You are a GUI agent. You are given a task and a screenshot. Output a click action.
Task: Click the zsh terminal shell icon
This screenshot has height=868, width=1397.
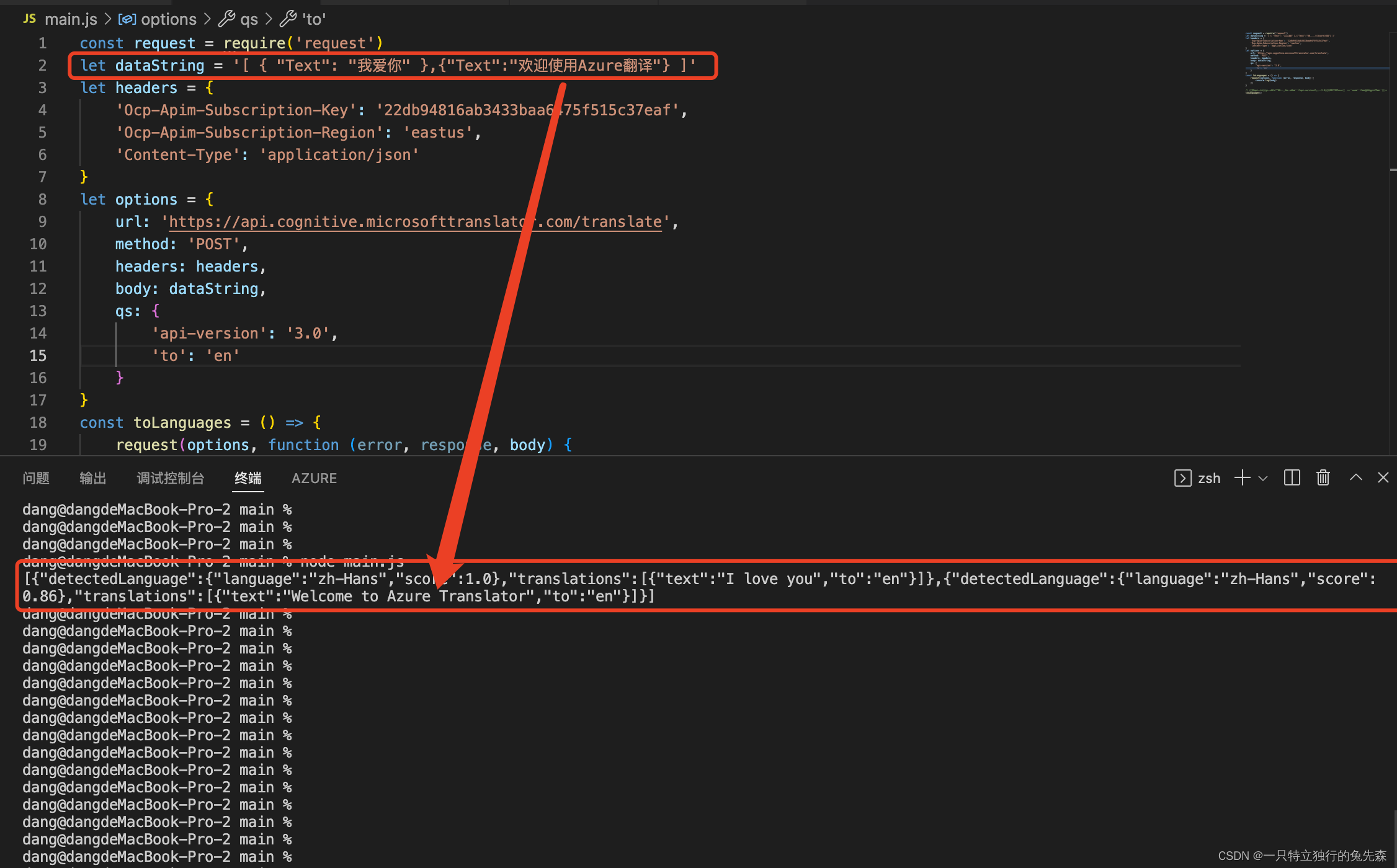(1182, 478)
